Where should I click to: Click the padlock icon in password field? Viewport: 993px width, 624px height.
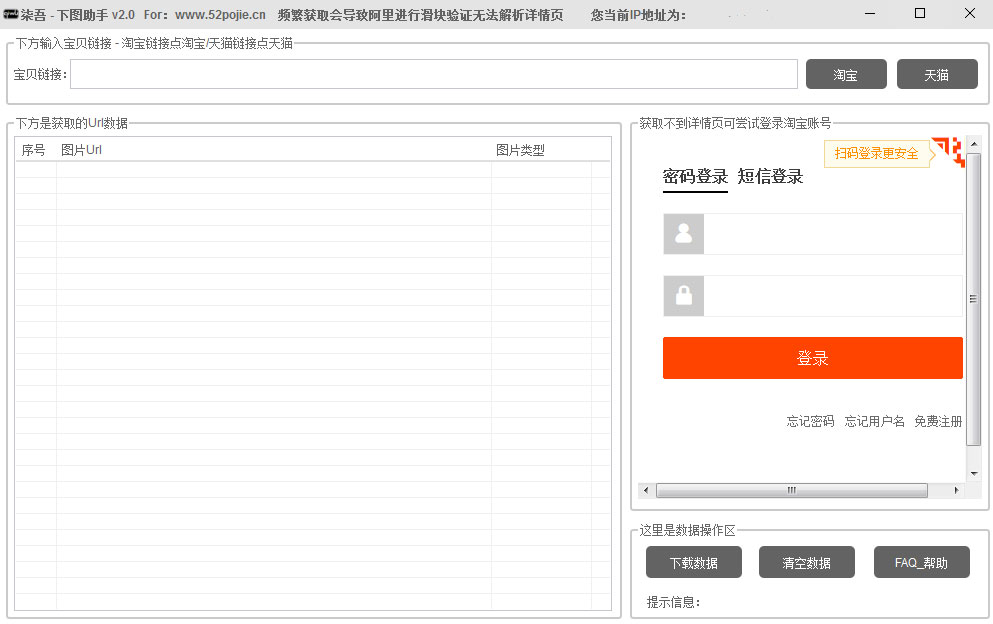684,296
